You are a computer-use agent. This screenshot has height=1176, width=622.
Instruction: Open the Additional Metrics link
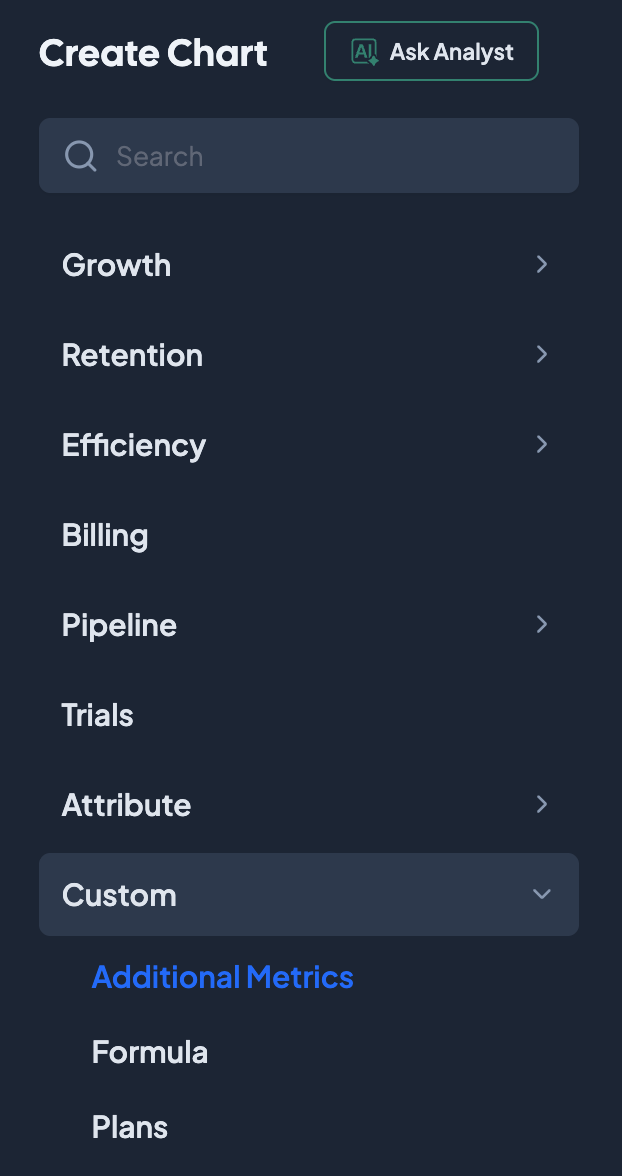coord(222,977)
